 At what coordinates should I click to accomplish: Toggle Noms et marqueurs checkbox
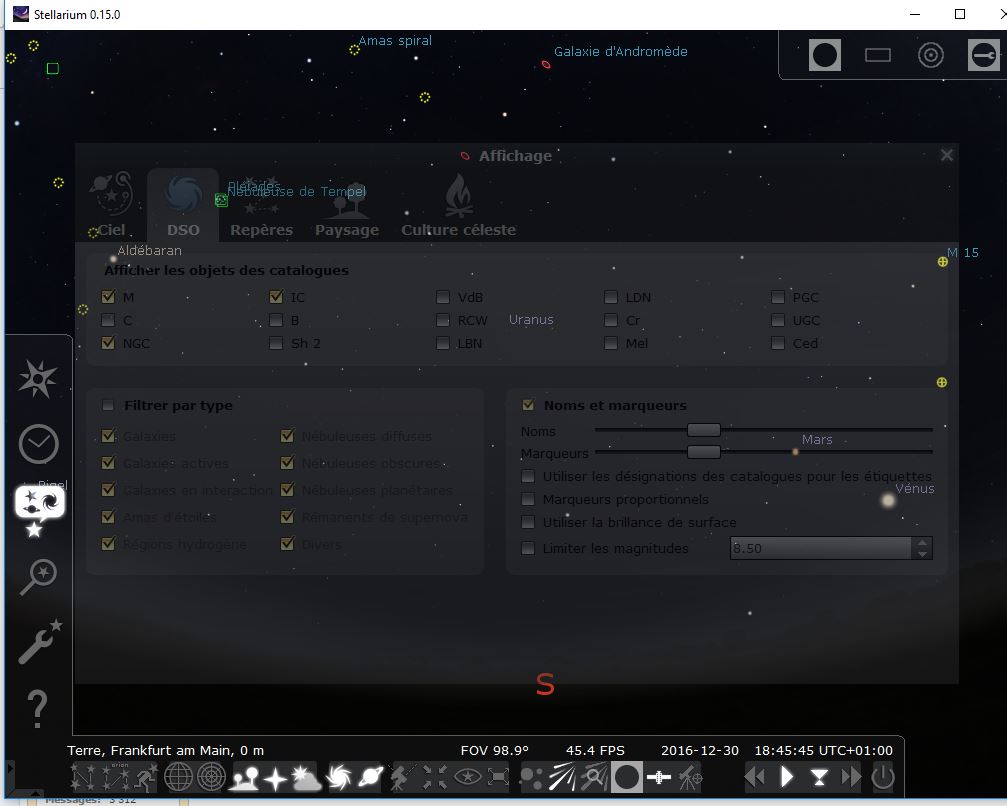click(x=529, y=405)
